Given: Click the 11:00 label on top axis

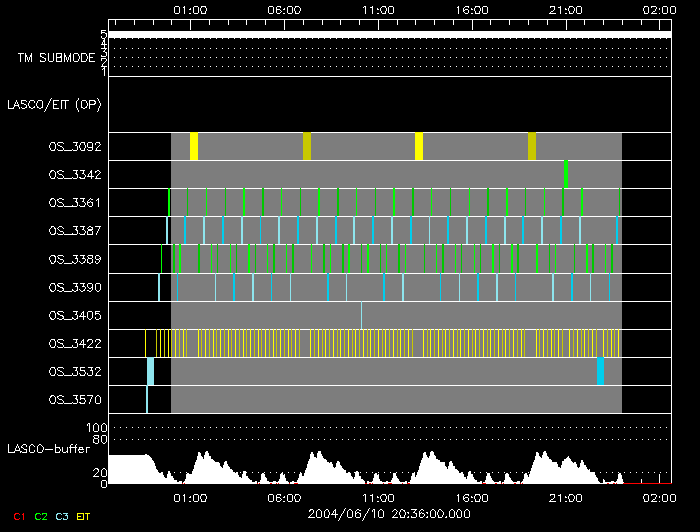Looking at the screenshot, I should 378,9.
